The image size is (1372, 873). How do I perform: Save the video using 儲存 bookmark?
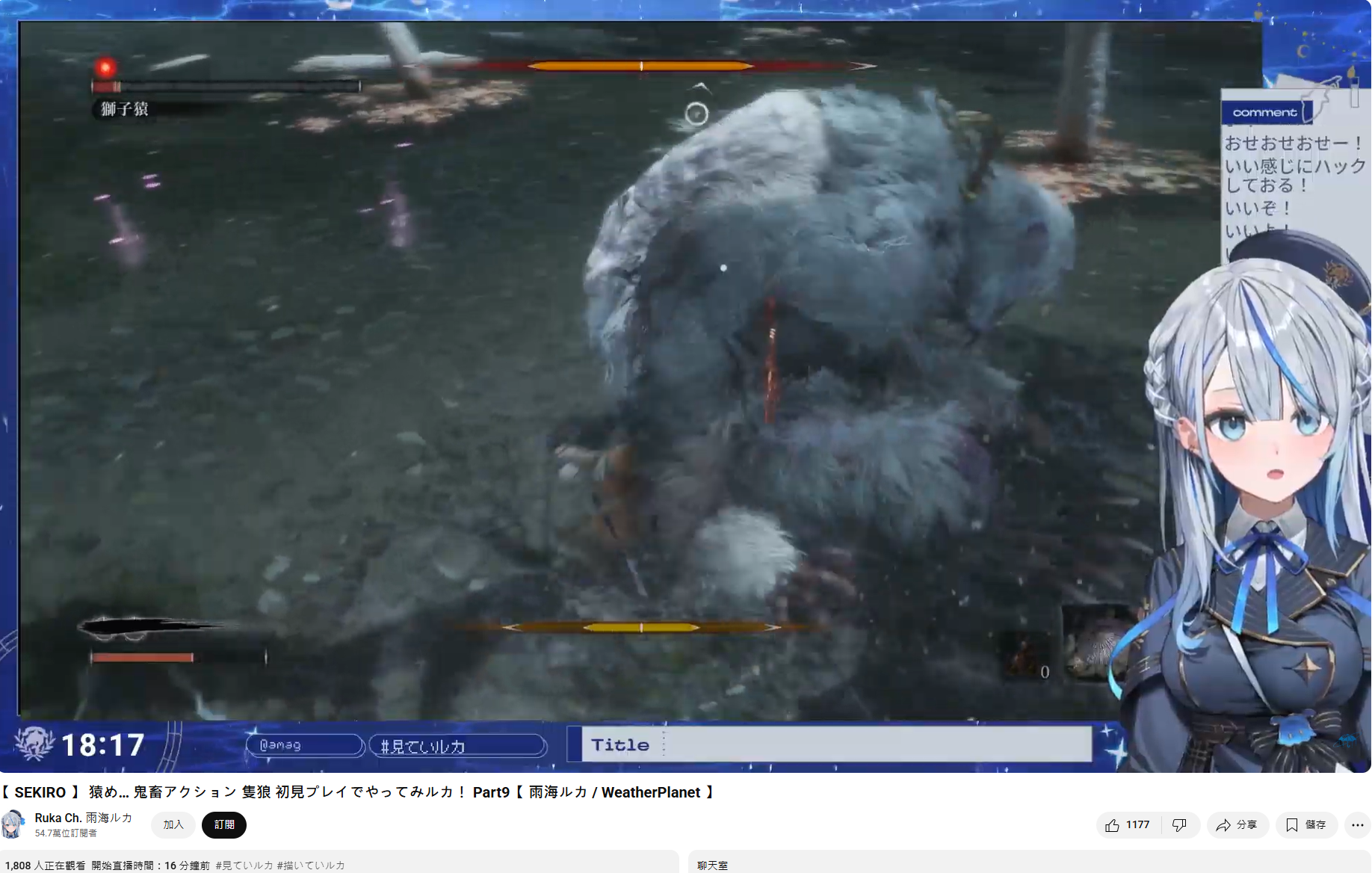point(1306,825)
